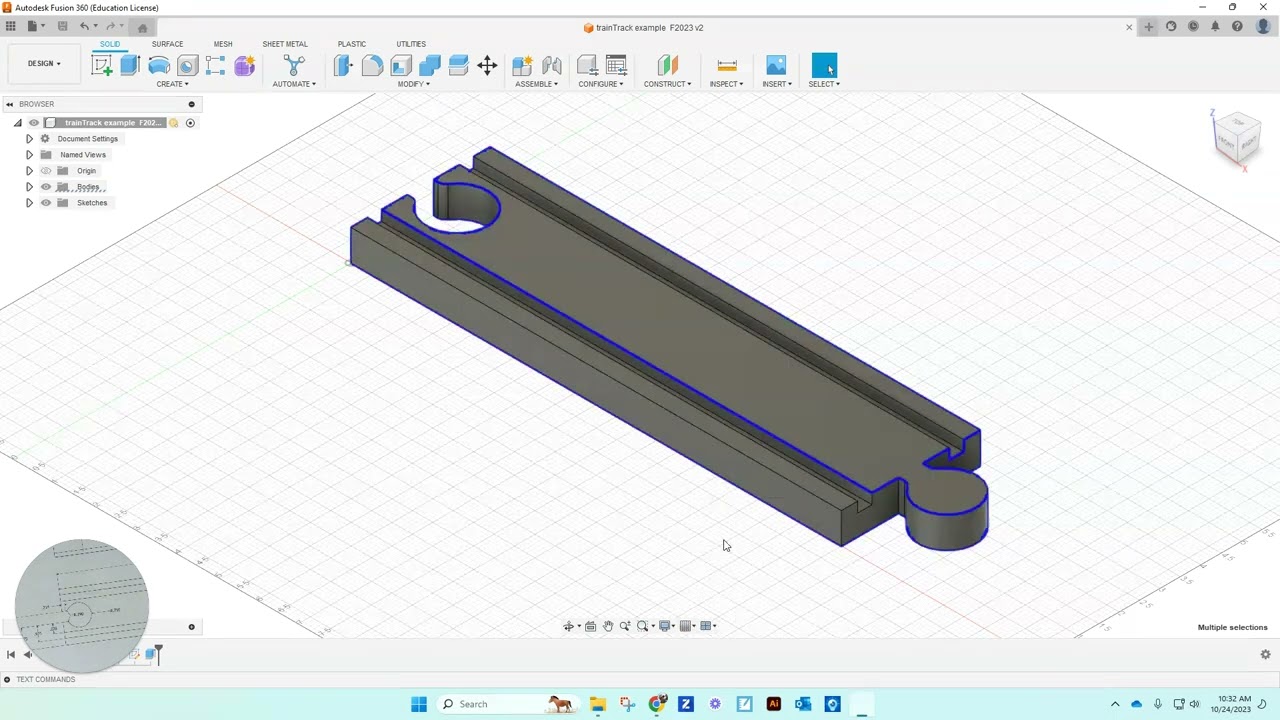The width and height of the screenshot is (1280, 720).
Task: Activate the trainTrack component radio button
Action: point(190,123)
